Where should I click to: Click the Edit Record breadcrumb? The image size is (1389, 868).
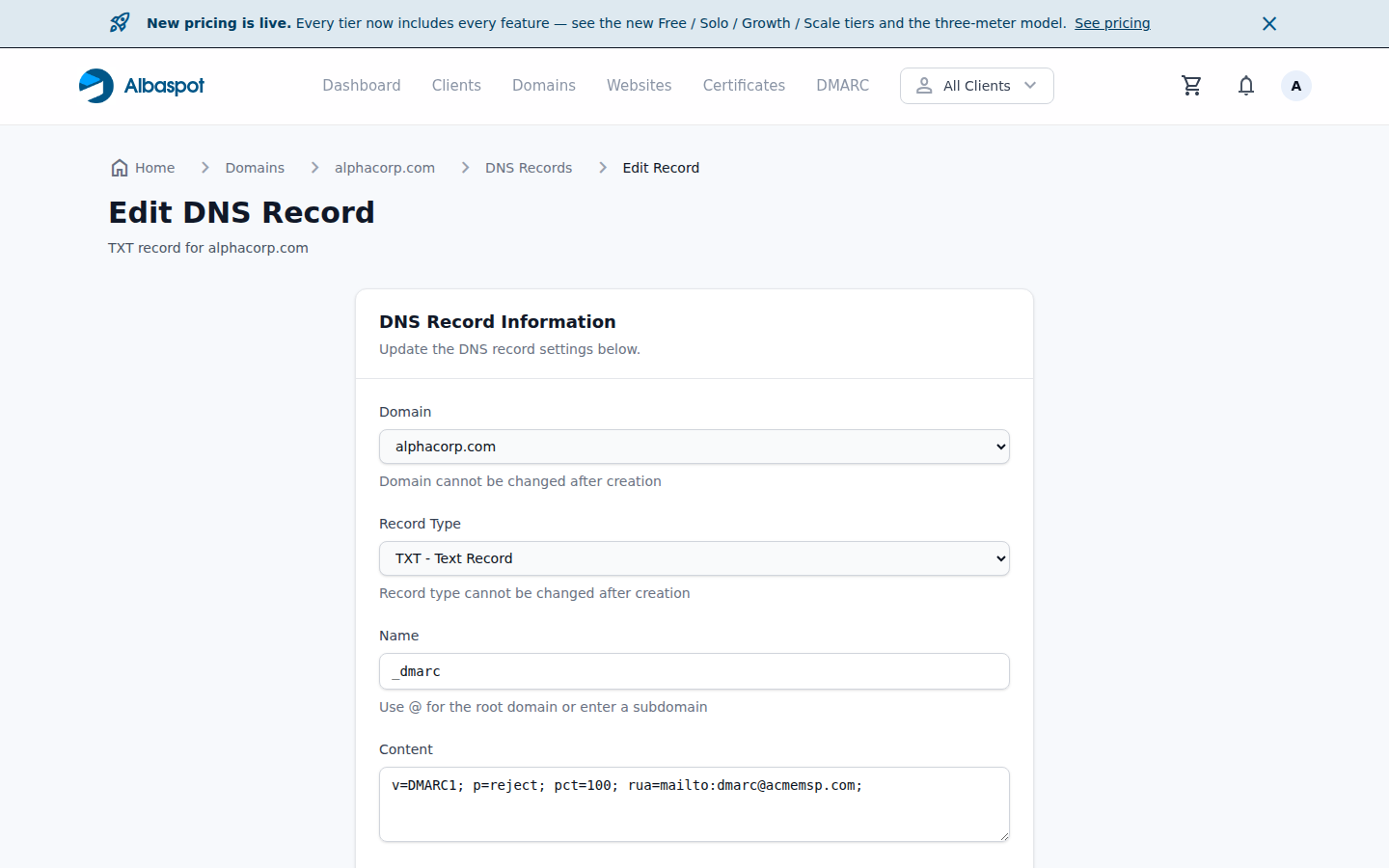(x=661, y=168)
